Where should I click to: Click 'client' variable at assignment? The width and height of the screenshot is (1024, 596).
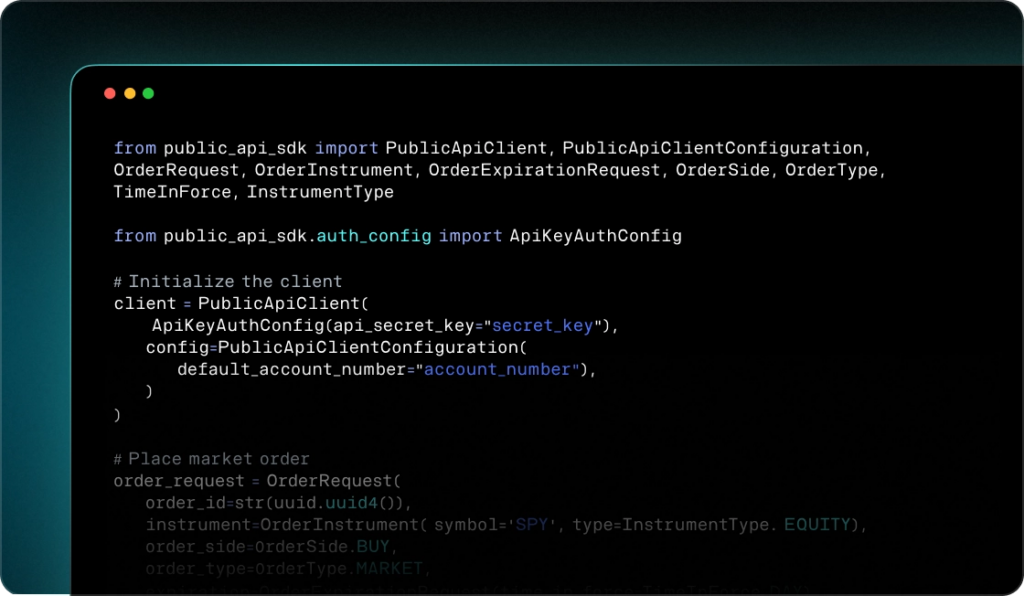(145, 304)
